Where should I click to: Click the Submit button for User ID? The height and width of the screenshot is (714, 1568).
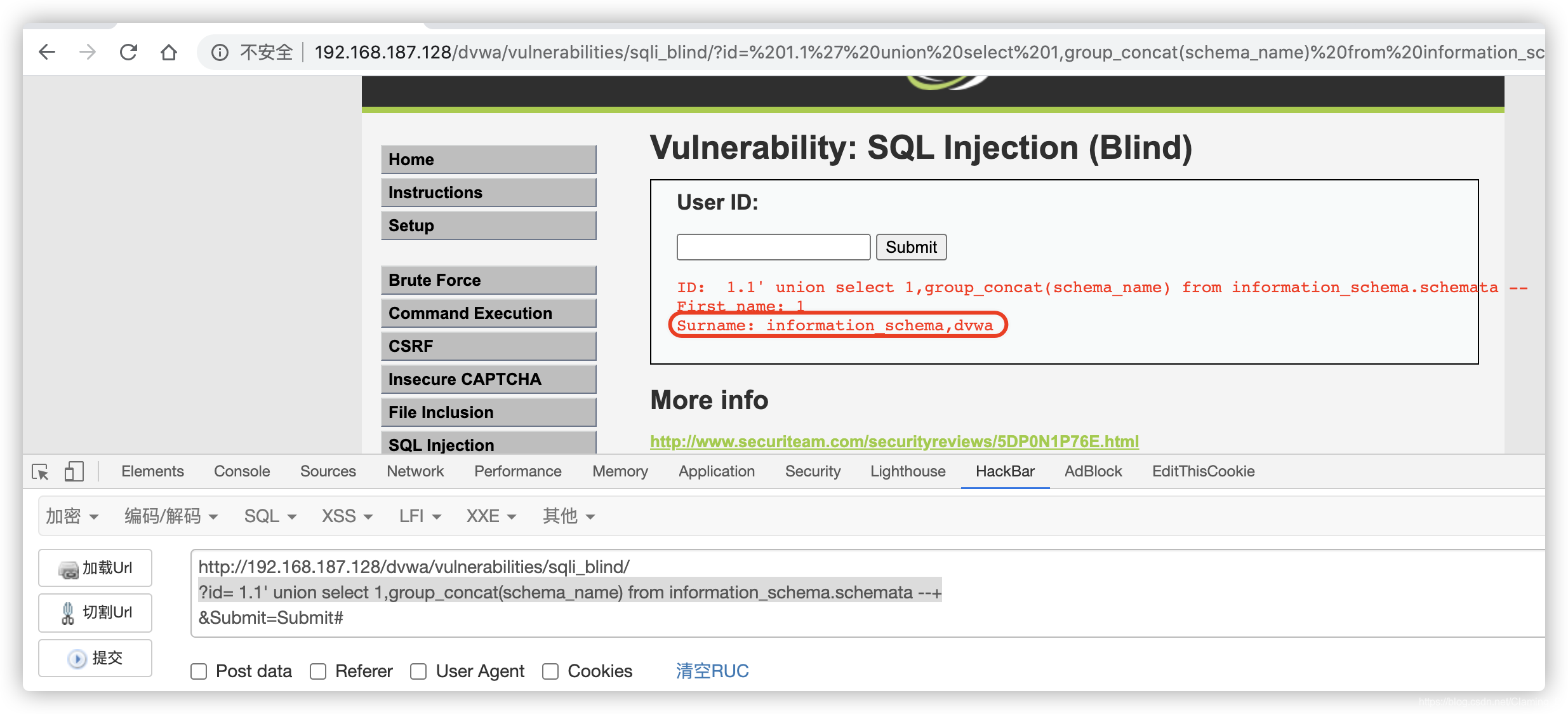pos(911,247)
